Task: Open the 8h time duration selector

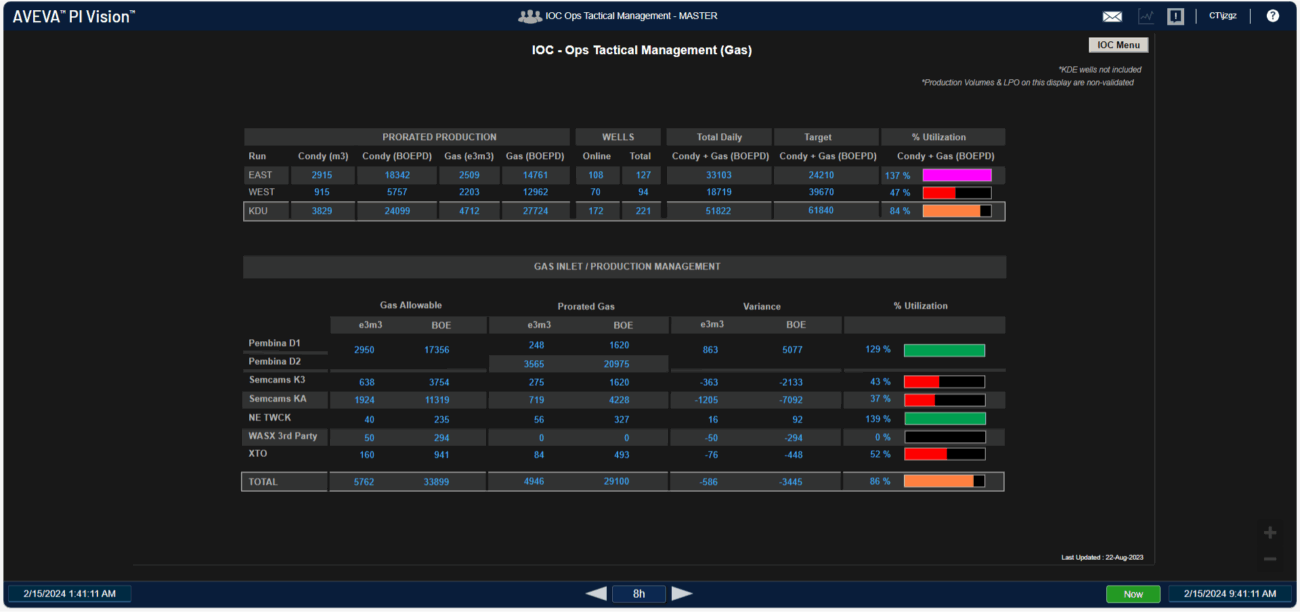Action: tap(639, 594)
